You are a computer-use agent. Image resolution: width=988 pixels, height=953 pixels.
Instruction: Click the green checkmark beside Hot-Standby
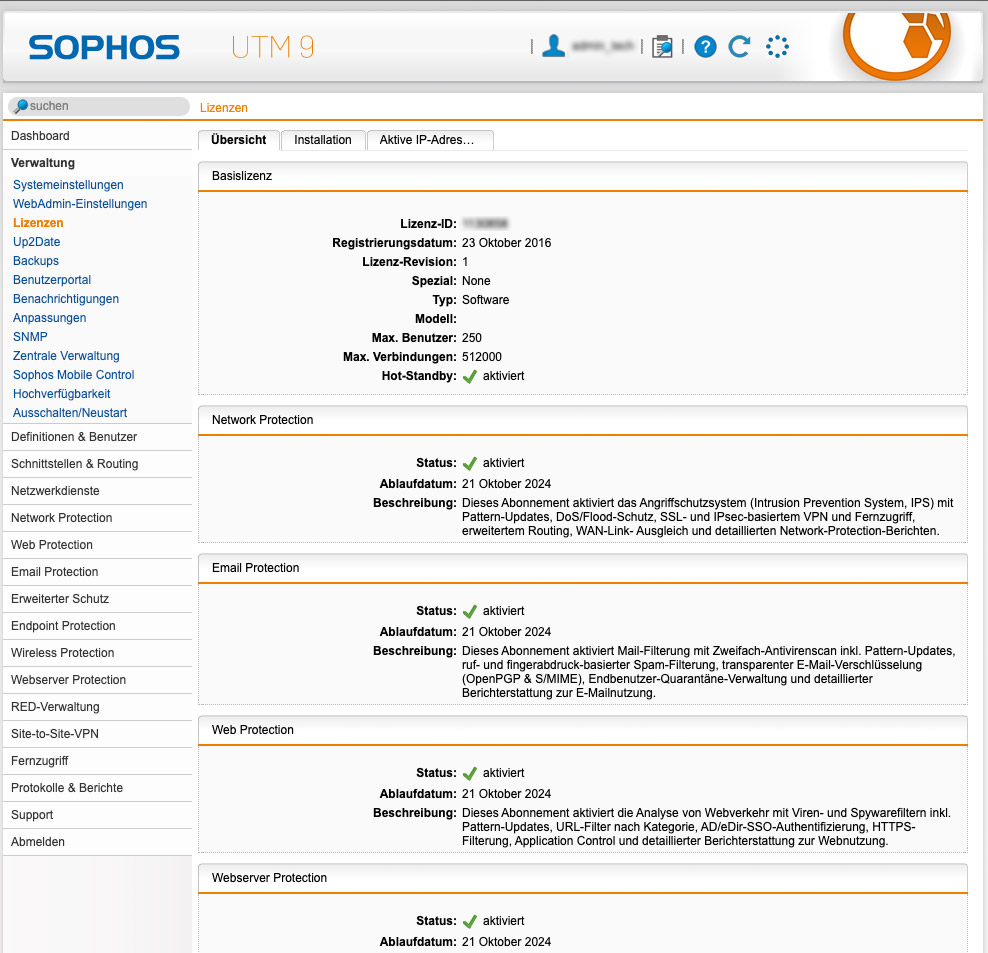(469, 376)
